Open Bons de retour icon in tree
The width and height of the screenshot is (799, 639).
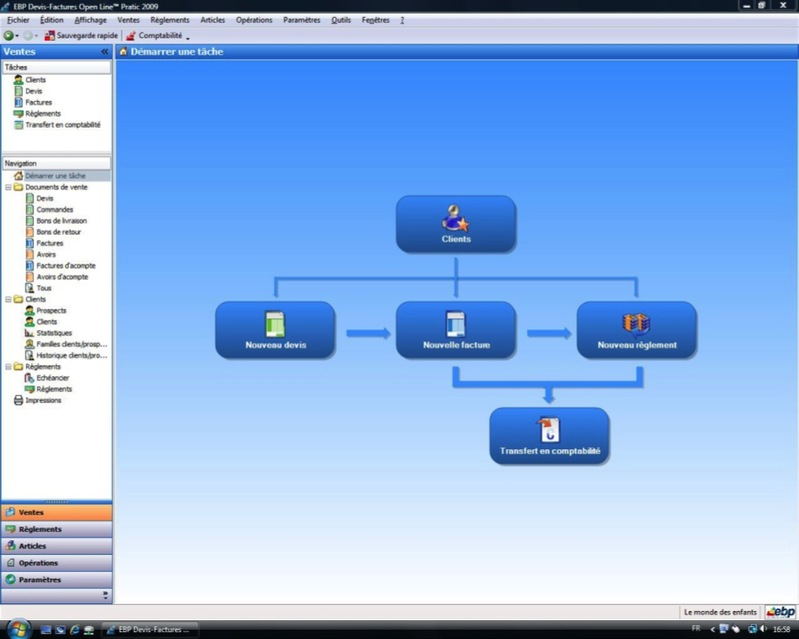(x=30, y=231)
